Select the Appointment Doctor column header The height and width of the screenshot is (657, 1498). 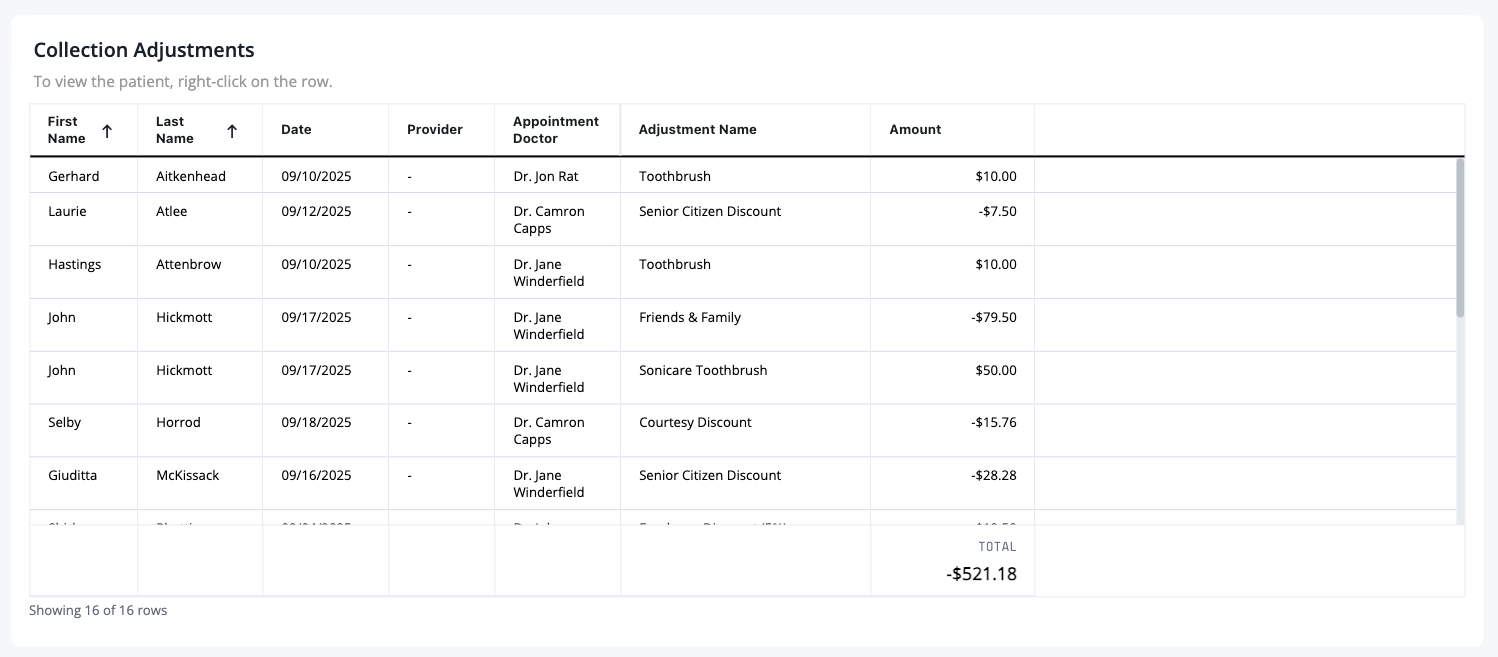556,130
